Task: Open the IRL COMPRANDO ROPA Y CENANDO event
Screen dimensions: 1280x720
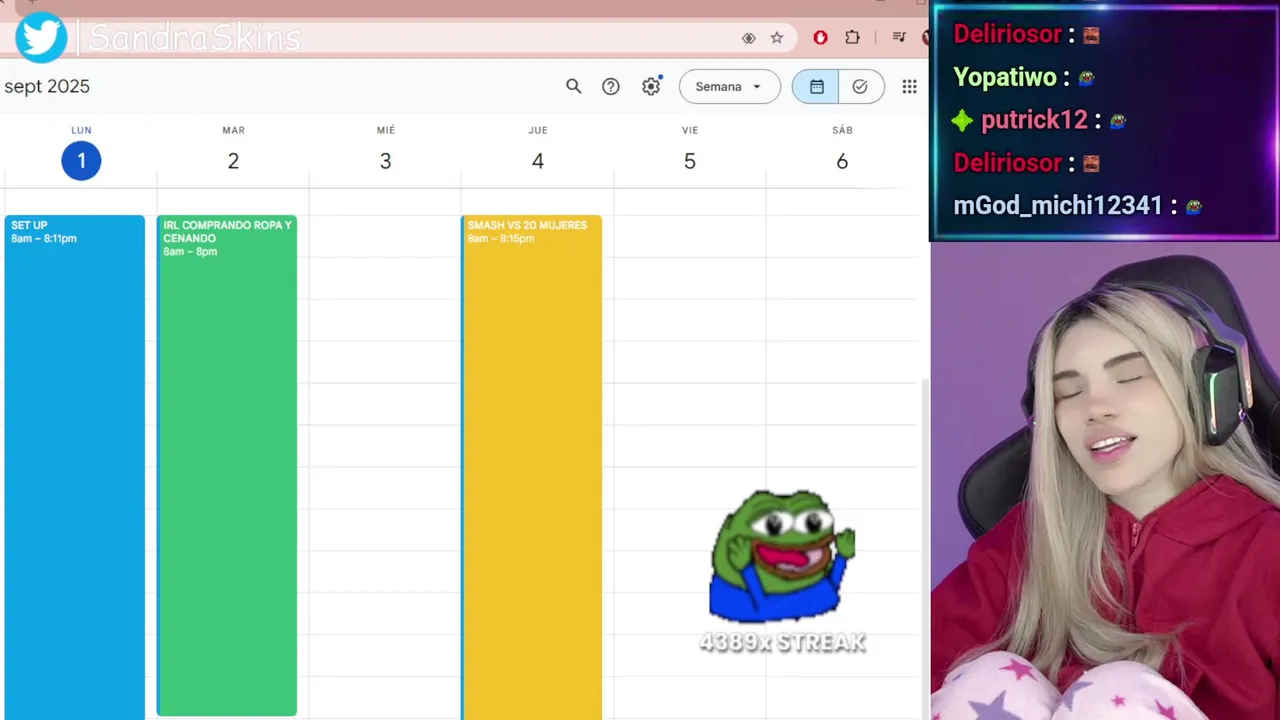Action: tap(227, 465)
